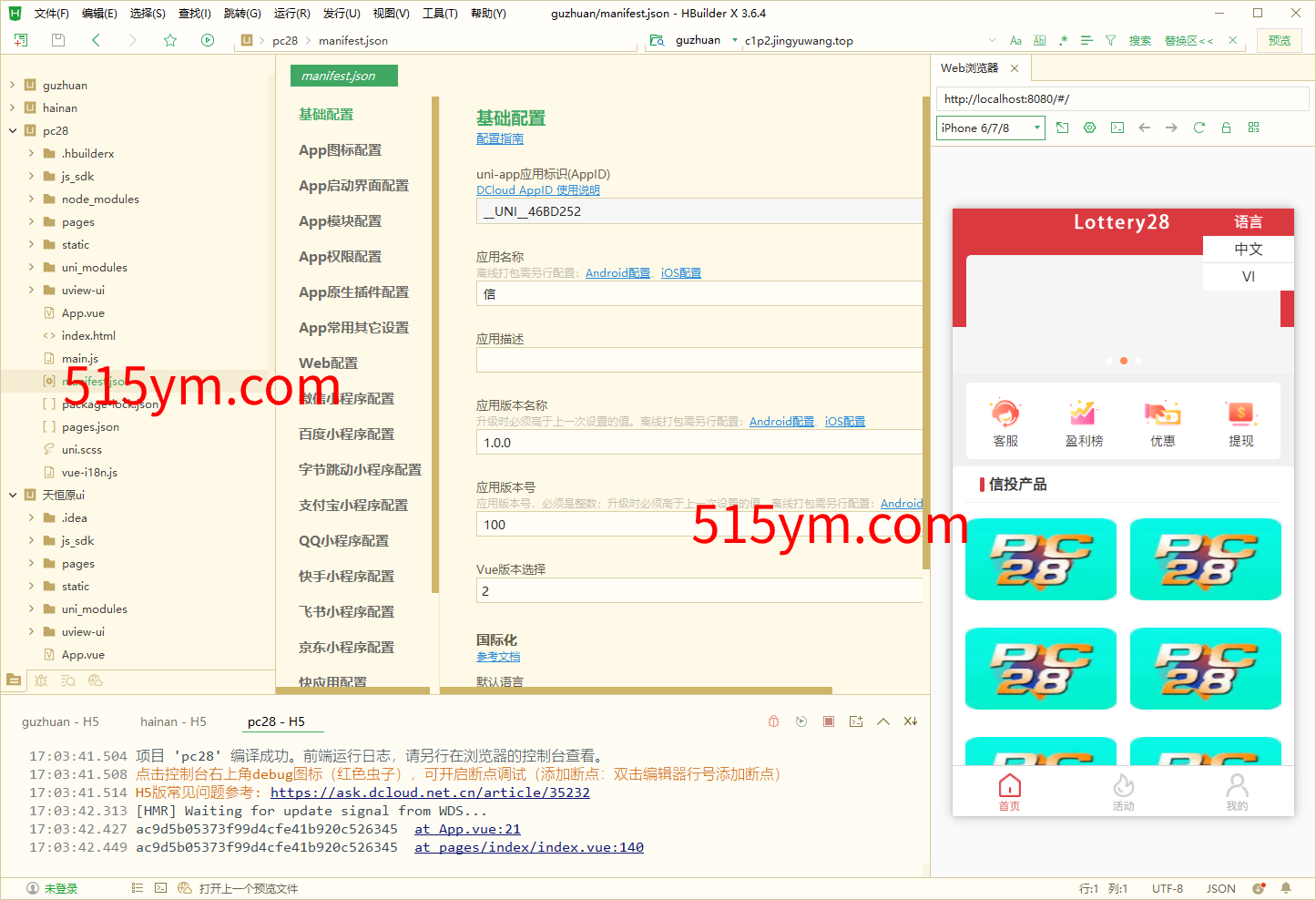Click the 应用描述 input field
The width and height of the screenshot is (1316, 900).
[x=699, y=360]
